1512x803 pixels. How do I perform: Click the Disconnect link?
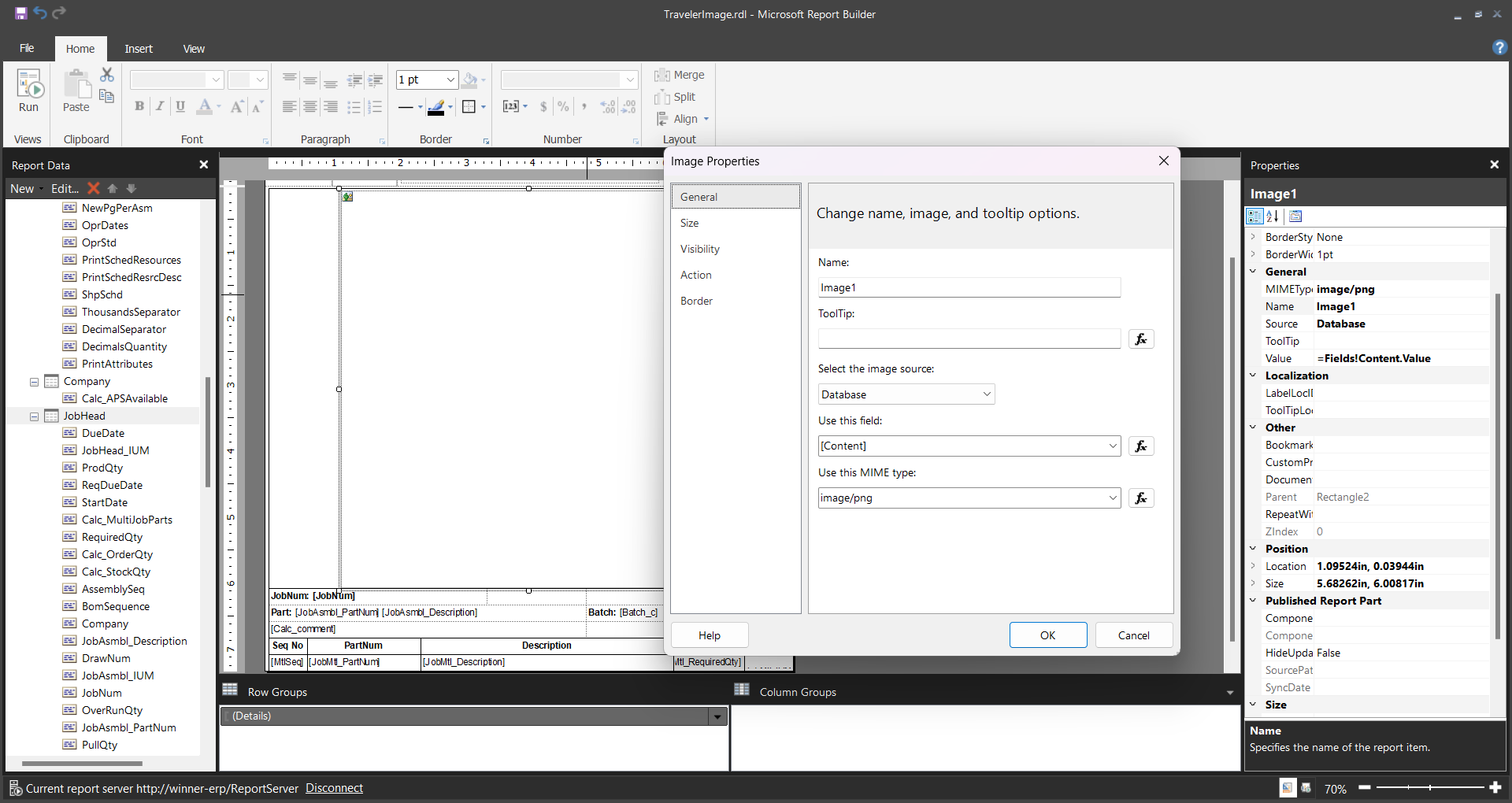click(334, 788)
